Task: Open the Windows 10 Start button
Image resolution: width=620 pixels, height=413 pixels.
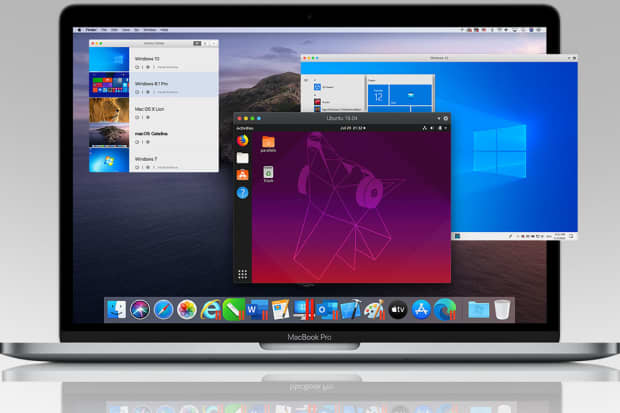Action: (455, 238)
